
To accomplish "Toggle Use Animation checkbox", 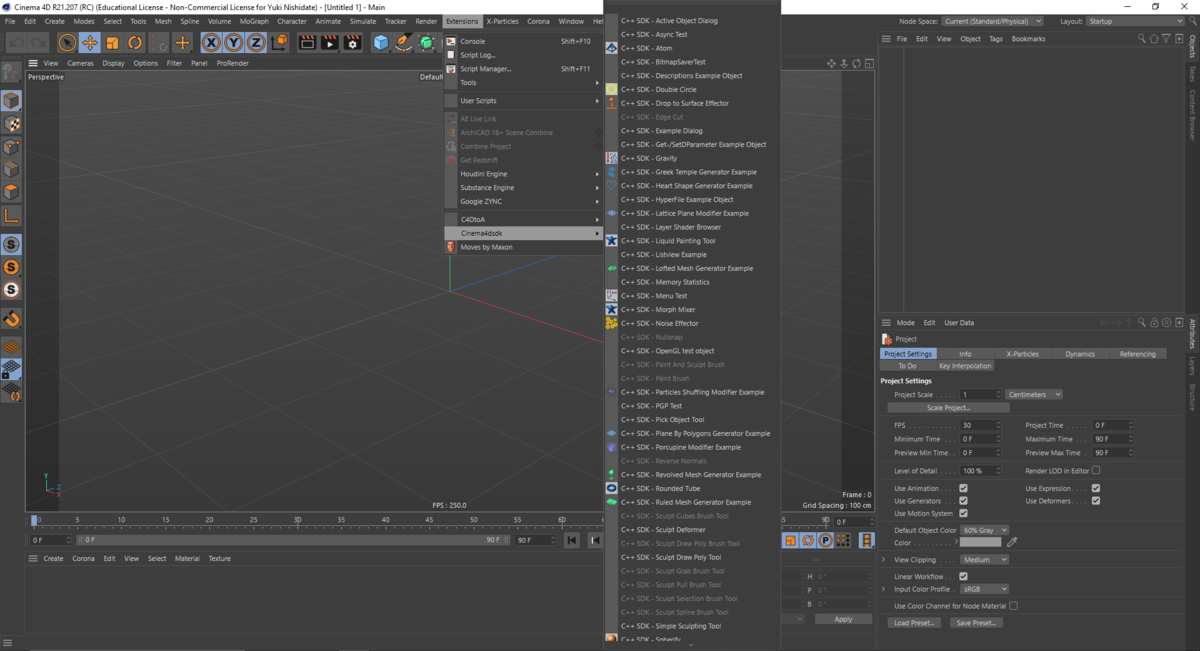I will click(x=963, y=488).
